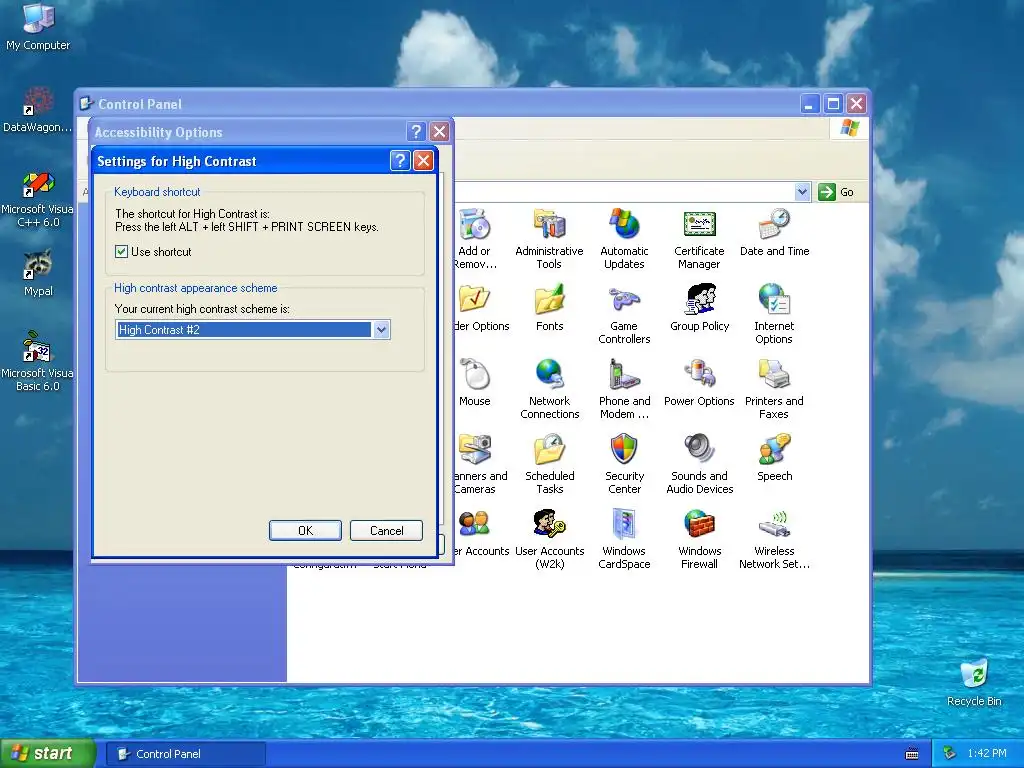Click Add or Remove Programs icon

(x=475, y=239)
